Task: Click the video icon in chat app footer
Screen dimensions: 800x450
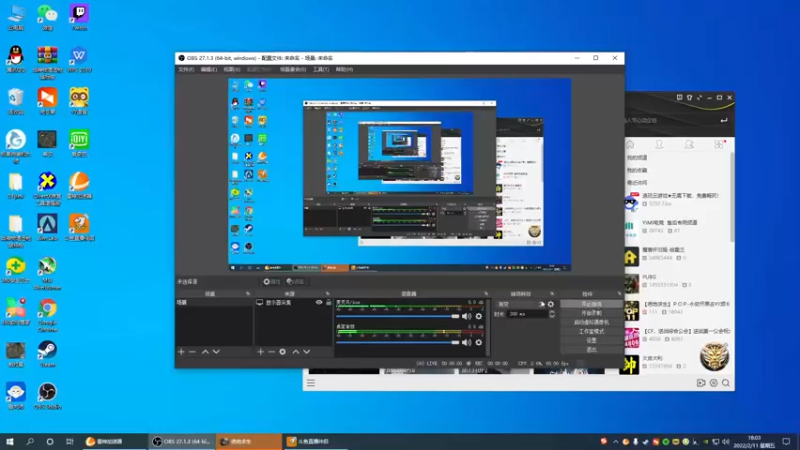Action: point(701,383)
